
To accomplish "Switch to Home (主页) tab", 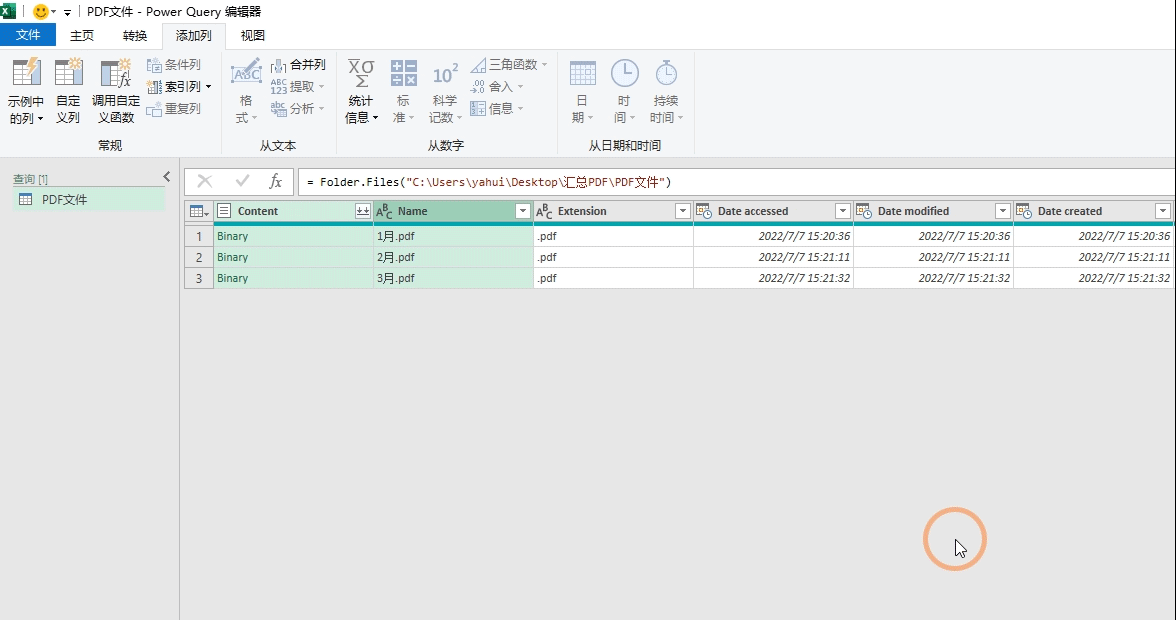I will point(82,35).
